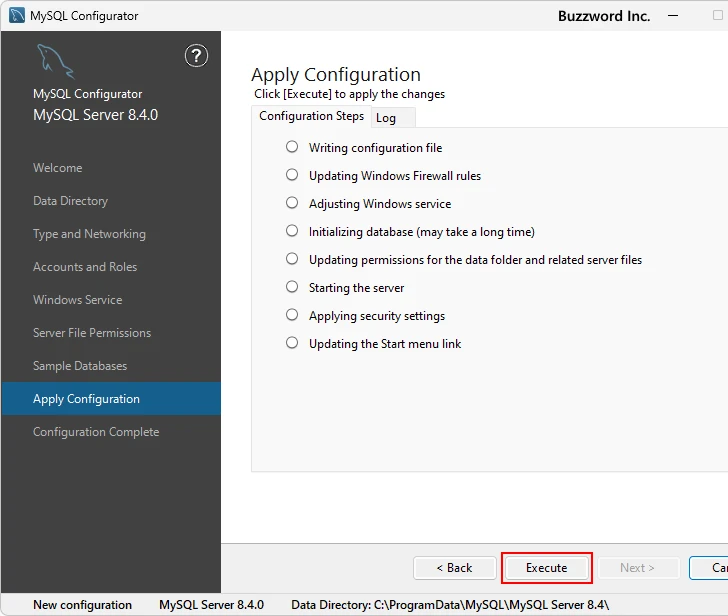Click the Data Directory path in status bar
Viewport: 728px width, 616px height.
point(450,605)
